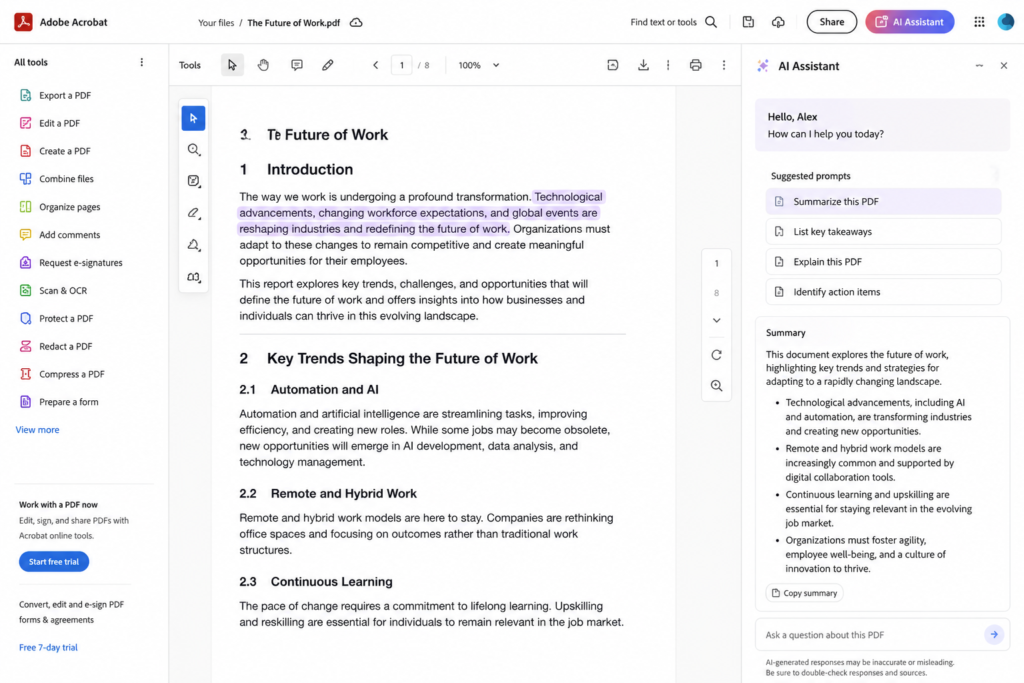Open Create a PDF tool

tap(56, 151)
